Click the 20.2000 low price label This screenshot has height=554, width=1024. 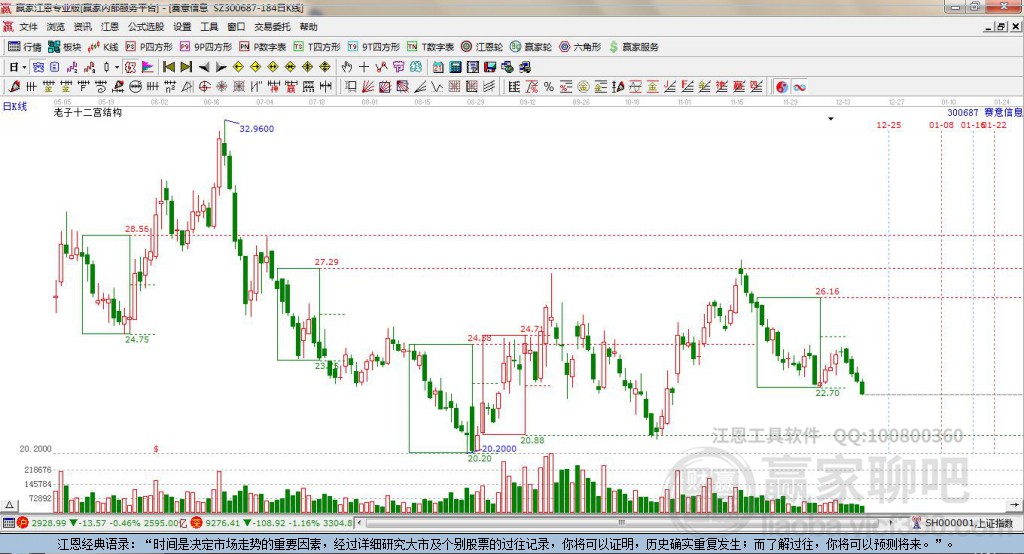499,449
